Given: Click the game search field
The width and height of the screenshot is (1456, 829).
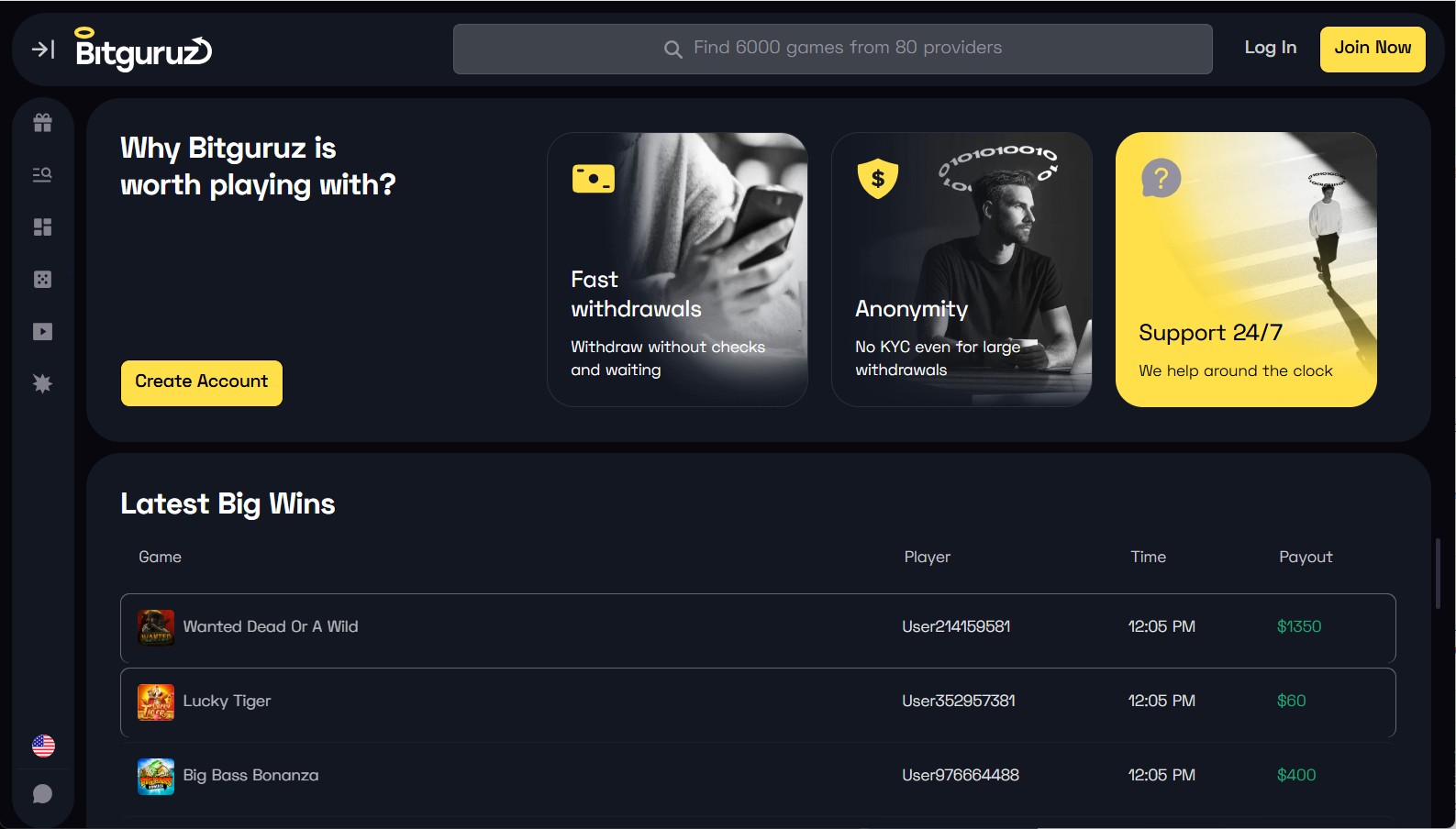Looking at the screenshot, I should pos(832,49).
